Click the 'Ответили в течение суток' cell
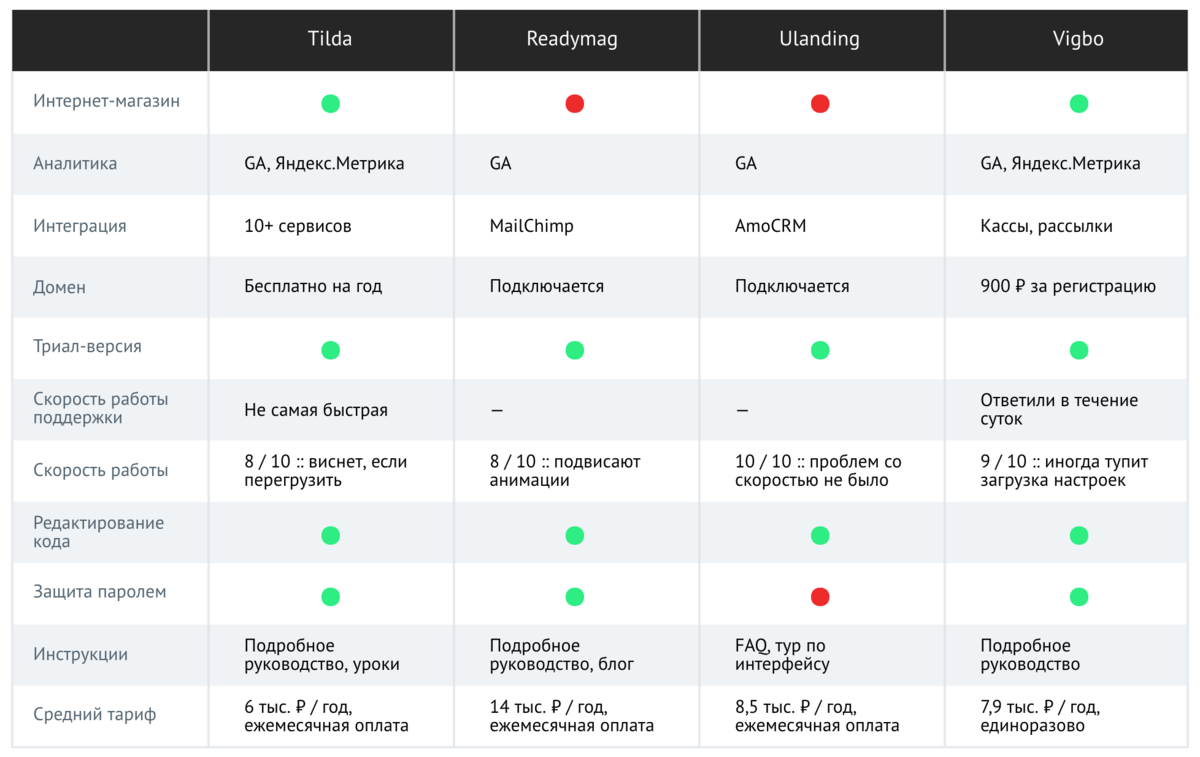Screen dimensions: 1200x757 click(x=1059, y=410)
